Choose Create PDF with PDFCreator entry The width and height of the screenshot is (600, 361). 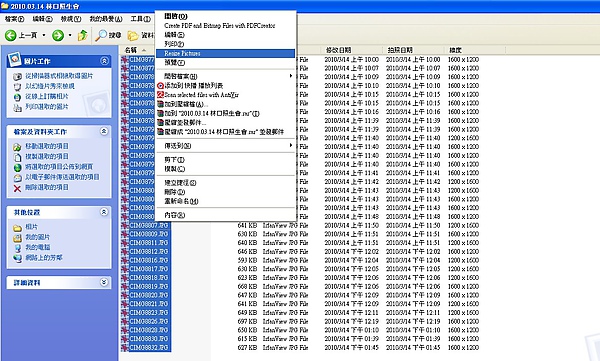click(x=225, y=26)
